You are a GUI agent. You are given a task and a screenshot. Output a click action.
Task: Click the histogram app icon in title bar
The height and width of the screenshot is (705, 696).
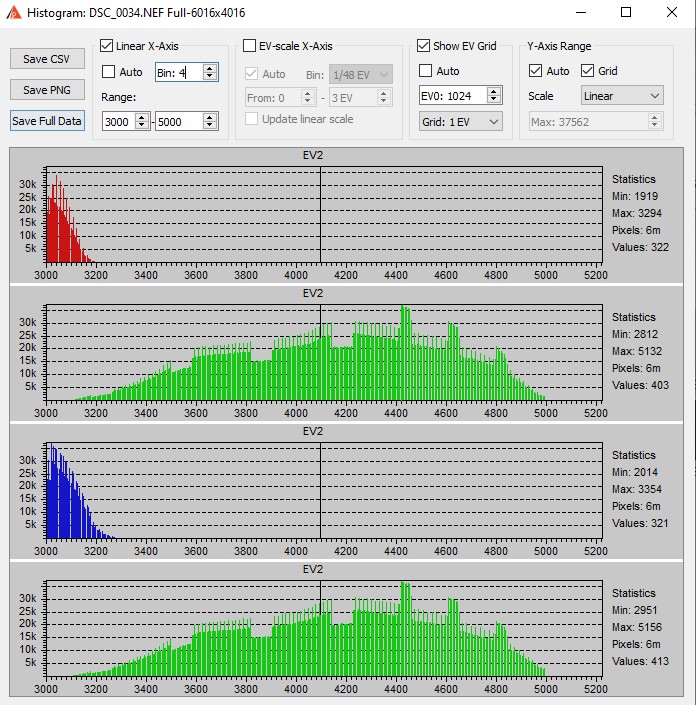pyautogui.click(x=13, y=13)
